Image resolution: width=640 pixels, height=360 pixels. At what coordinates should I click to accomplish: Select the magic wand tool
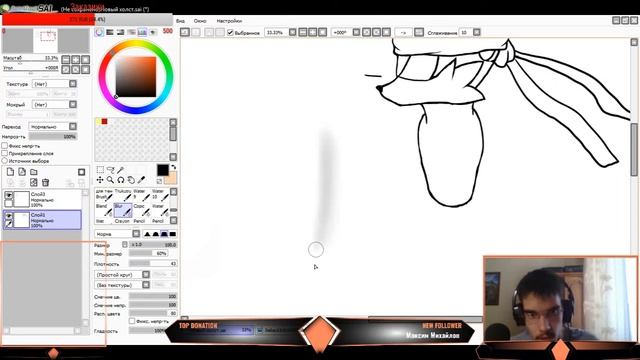pyautogui.click(x=121, y=169)
